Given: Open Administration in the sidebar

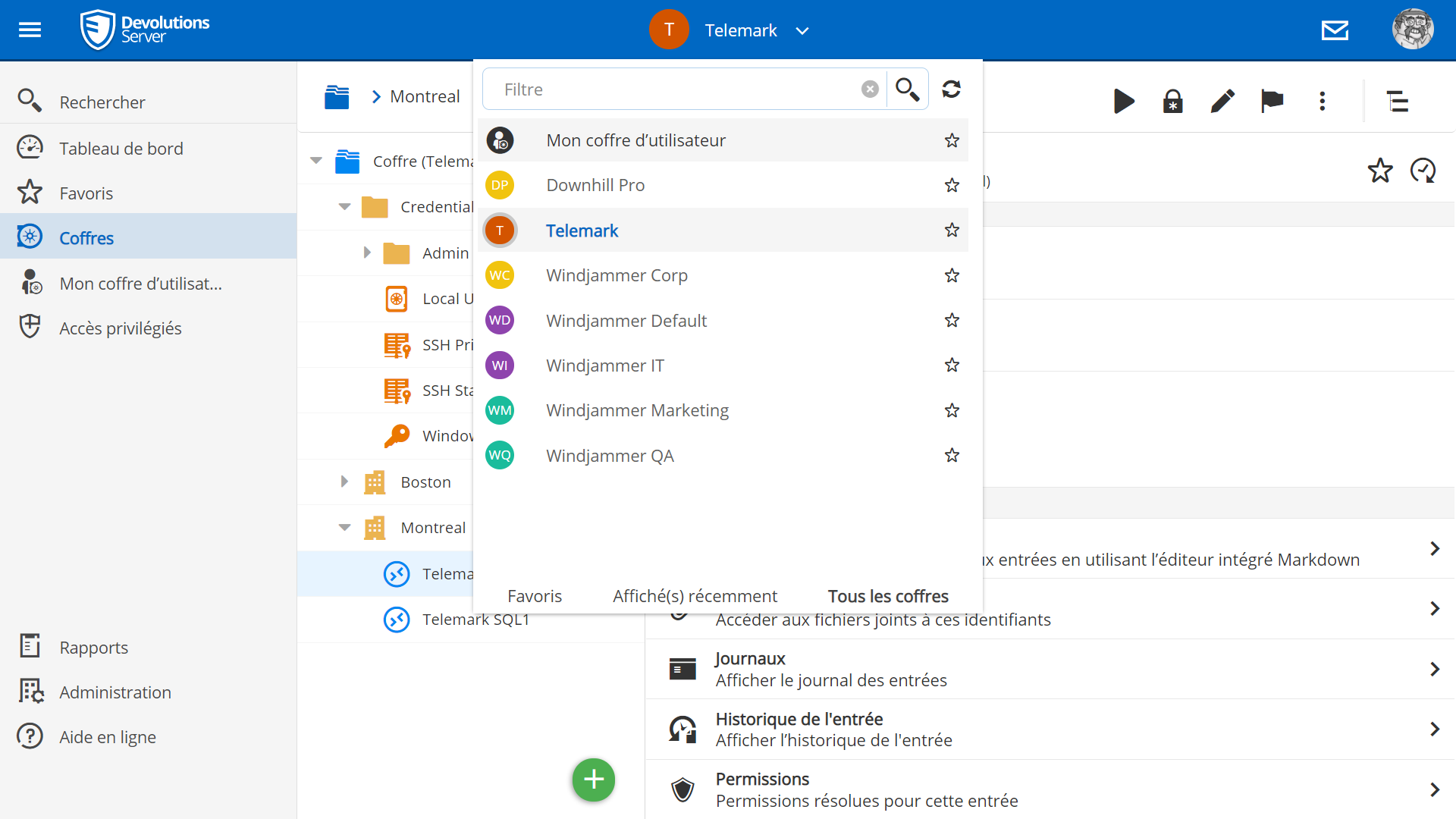Looking at the screenshot, I should coord(115,692).
